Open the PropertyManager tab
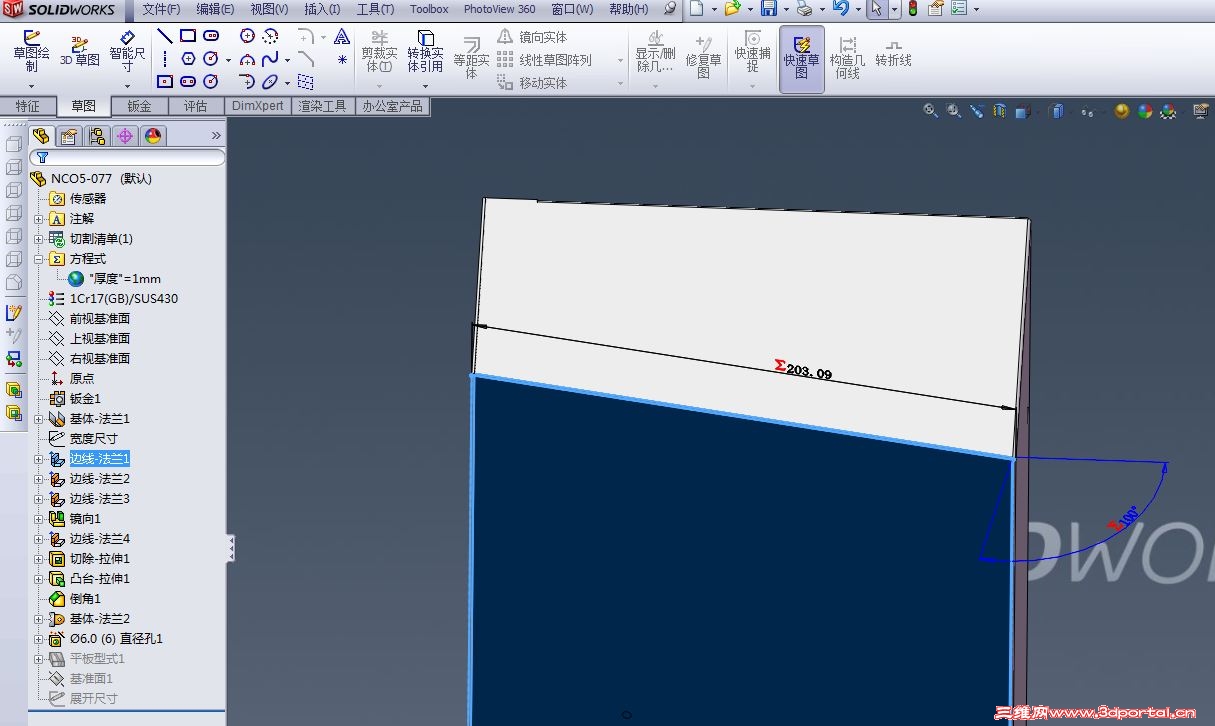 pyautogui.click(x=69, y=136)
